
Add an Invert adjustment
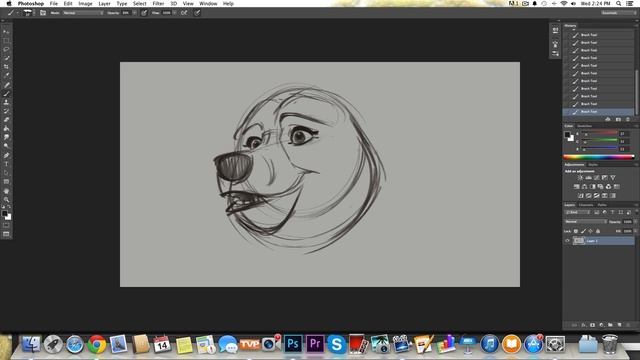click(x=580, y=196)
